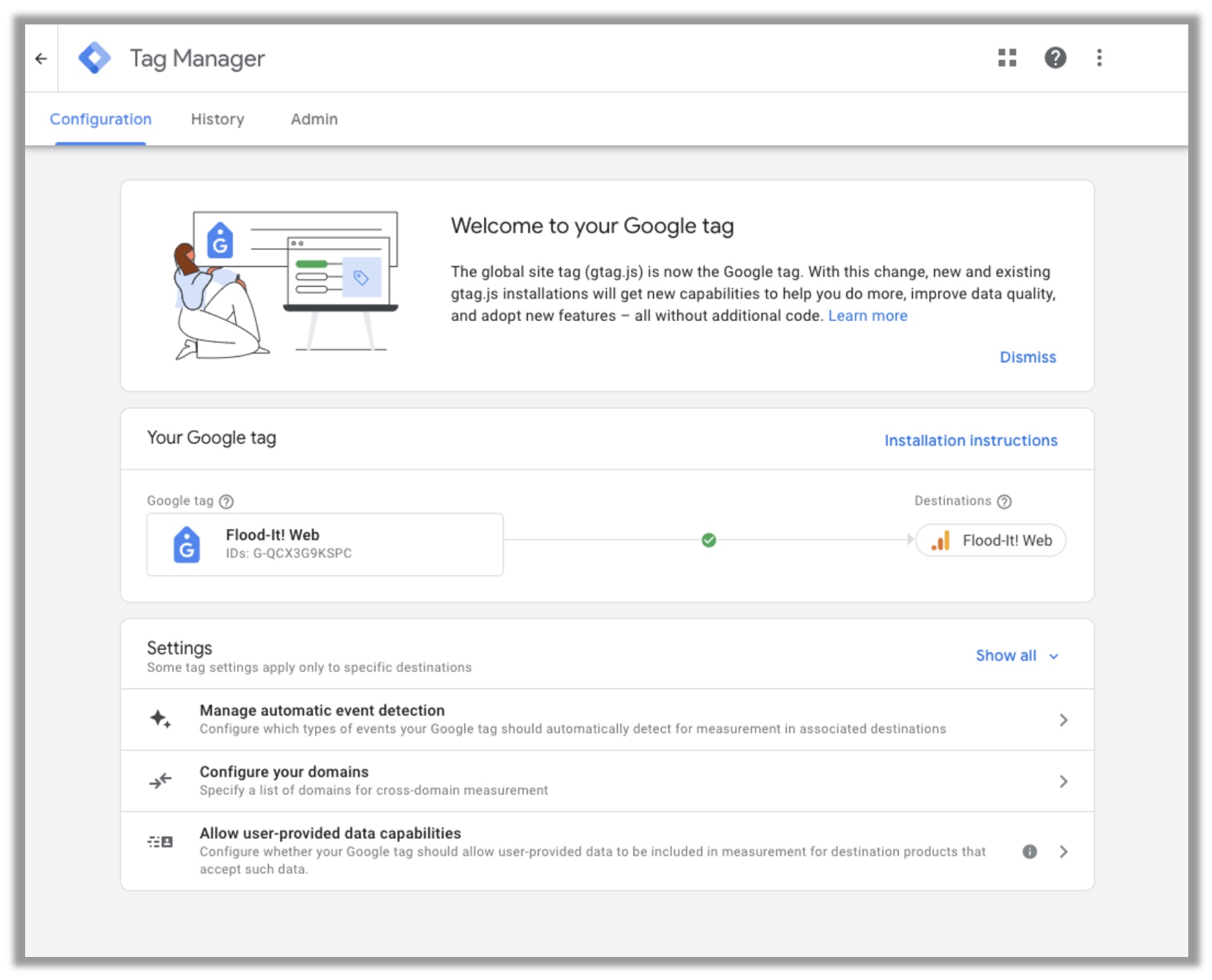The height and width of the screenshot is (980, 1212).
Task: Click the Settings section heading
Action: [x=179, y=648]
